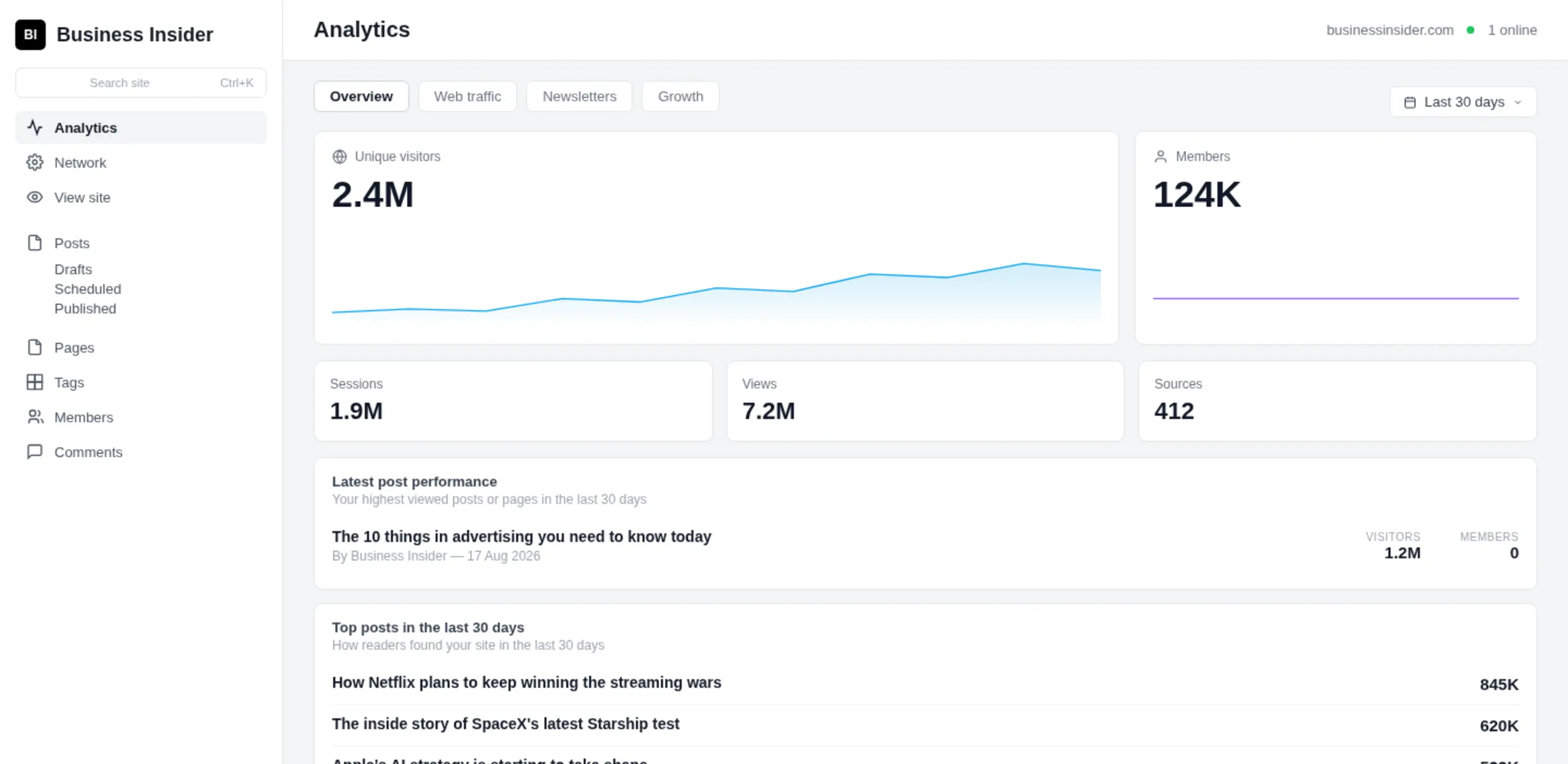The width and height of the screenshot is (1568, 764).
Task: Open the Newsletters tab
Action: tap(579, 96)
